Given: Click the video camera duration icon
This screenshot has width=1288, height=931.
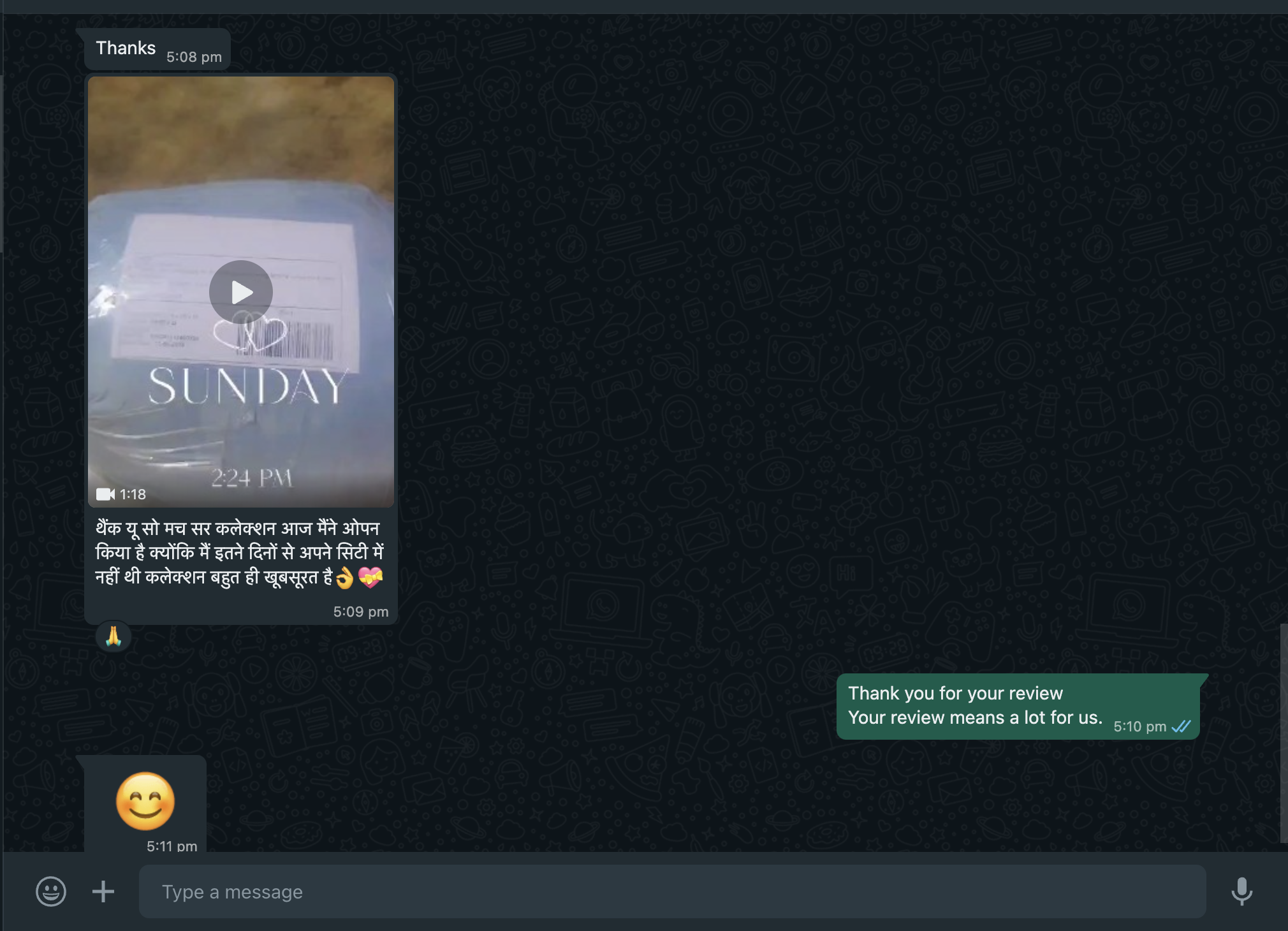Looking at the screenshot, I should [105, 494].
